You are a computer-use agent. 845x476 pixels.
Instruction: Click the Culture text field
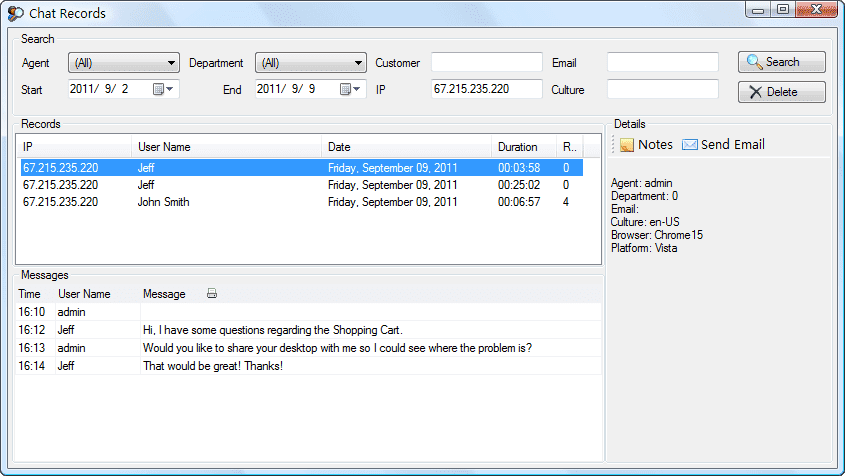click(662, 89)
